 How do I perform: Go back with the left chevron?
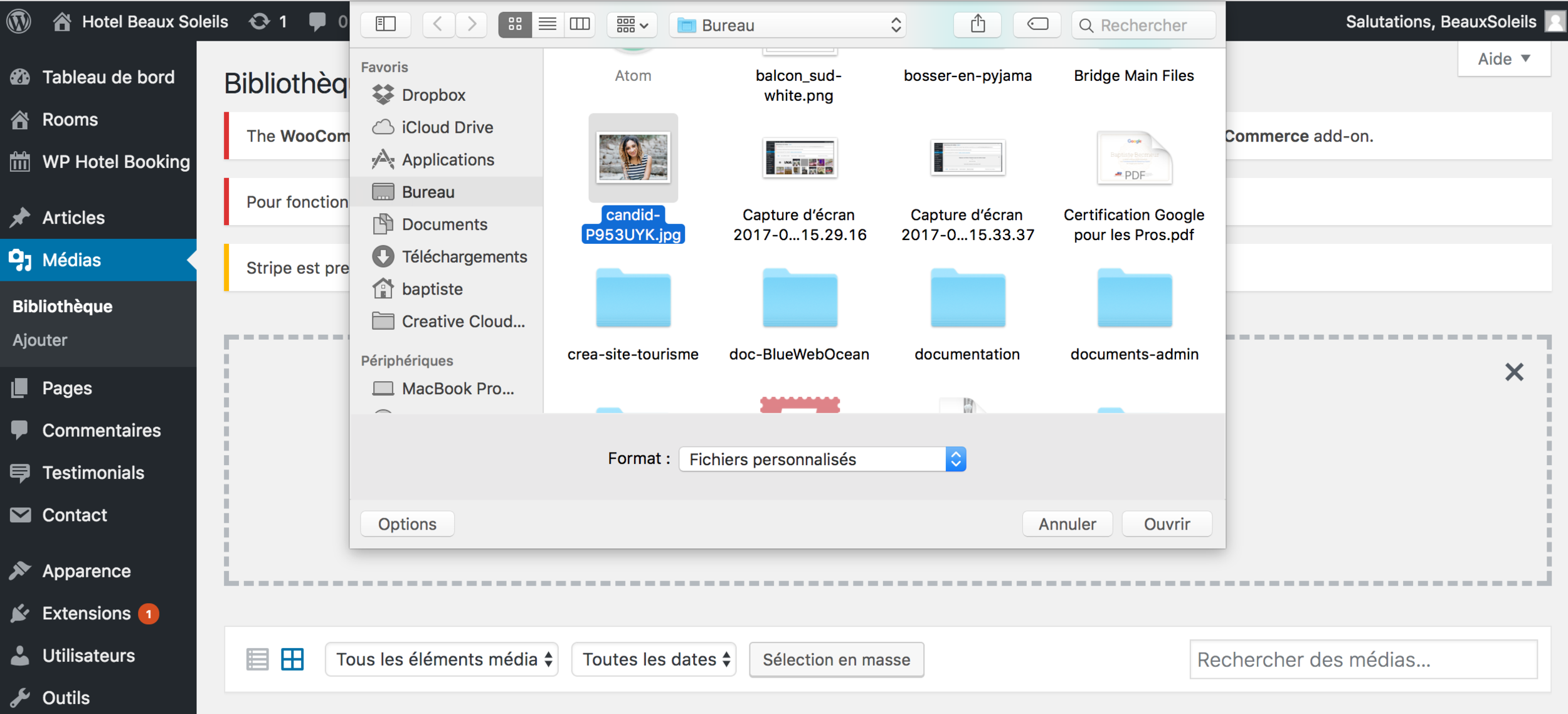(438, 24)
